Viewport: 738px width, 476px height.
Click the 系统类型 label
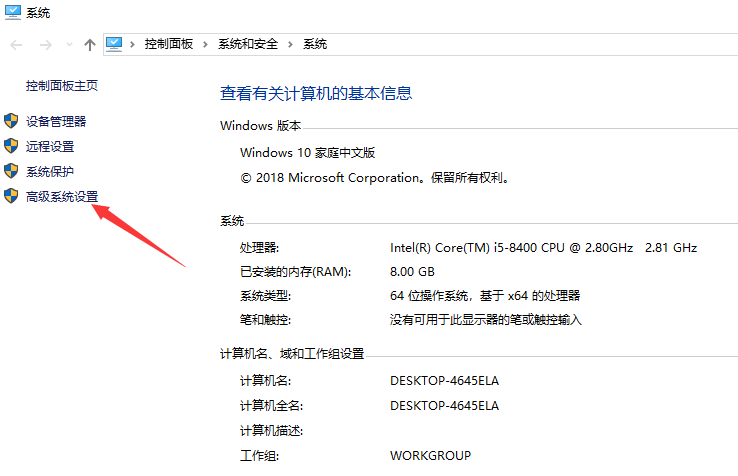click(265, 296)
